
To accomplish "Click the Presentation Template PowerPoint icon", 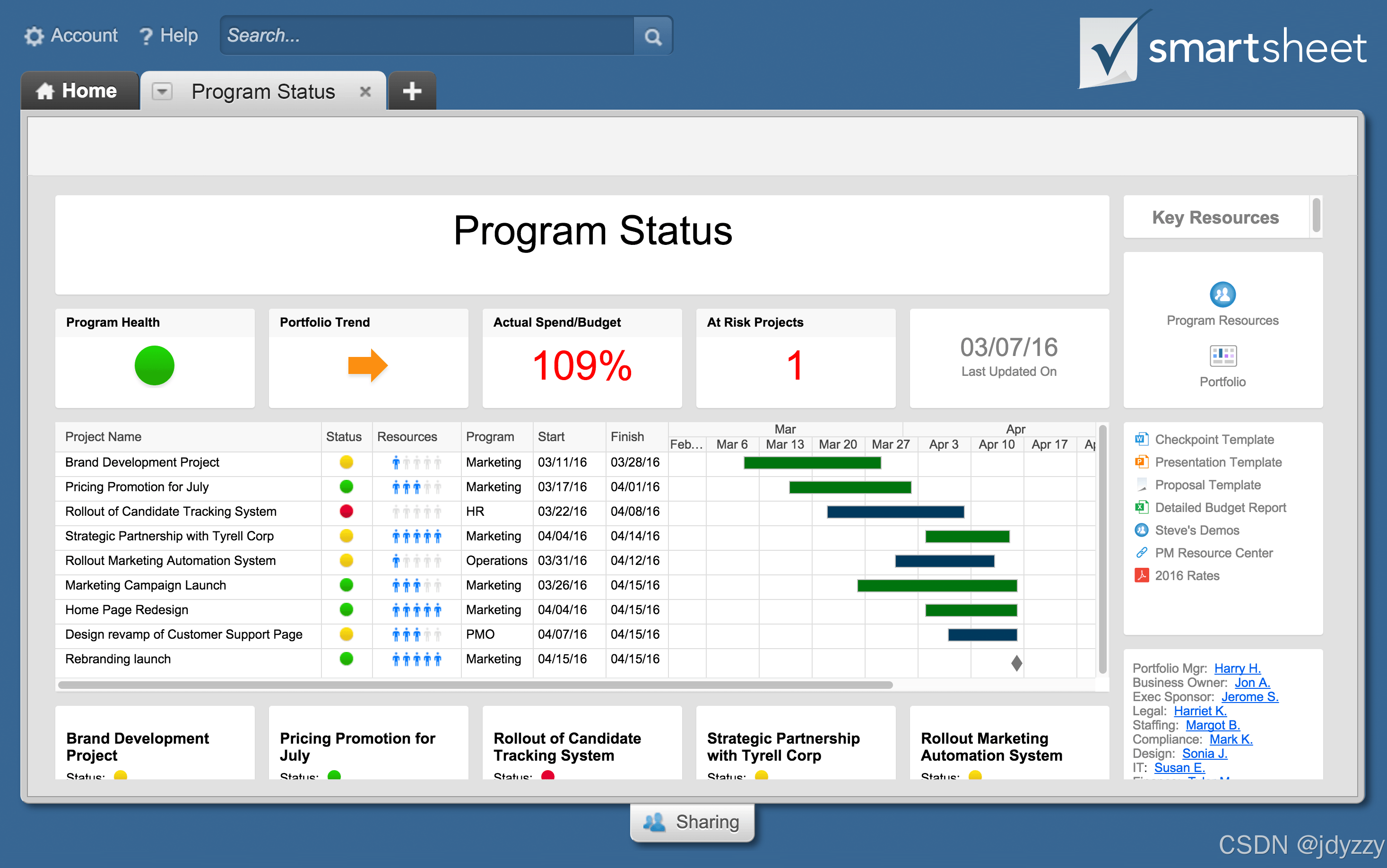I will pyautogui.click(x=1141, y=462).
